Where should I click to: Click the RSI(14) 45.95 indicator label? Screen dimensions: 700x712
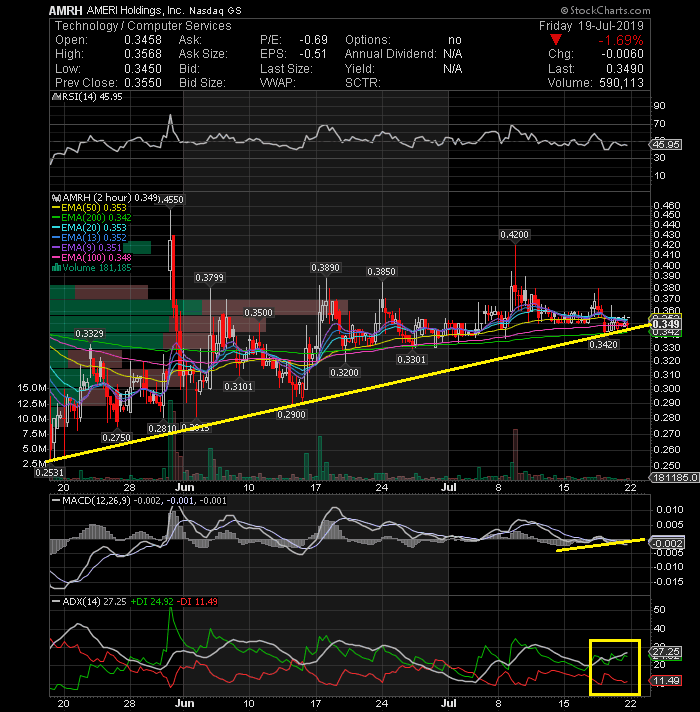[x=91, y=97]
